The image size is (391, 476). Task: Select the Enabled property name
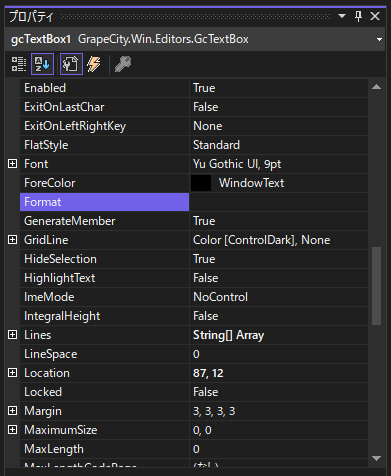(45, 88)
